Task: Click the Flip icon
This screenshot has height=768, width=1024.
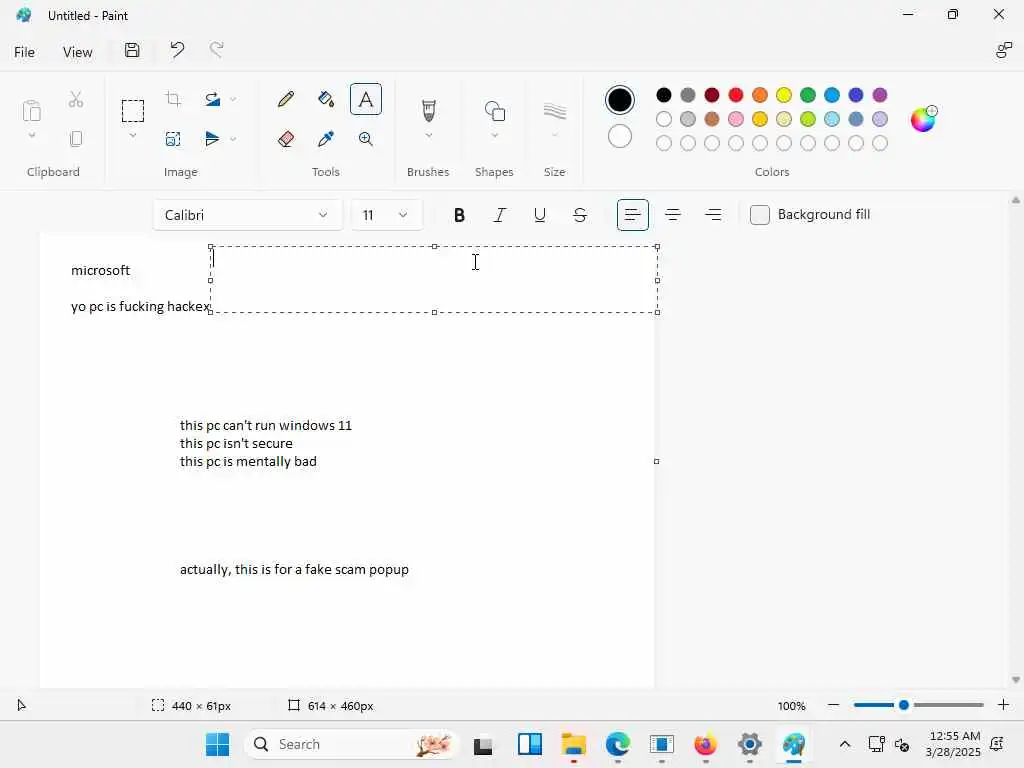Action: [x=212, y=138]
